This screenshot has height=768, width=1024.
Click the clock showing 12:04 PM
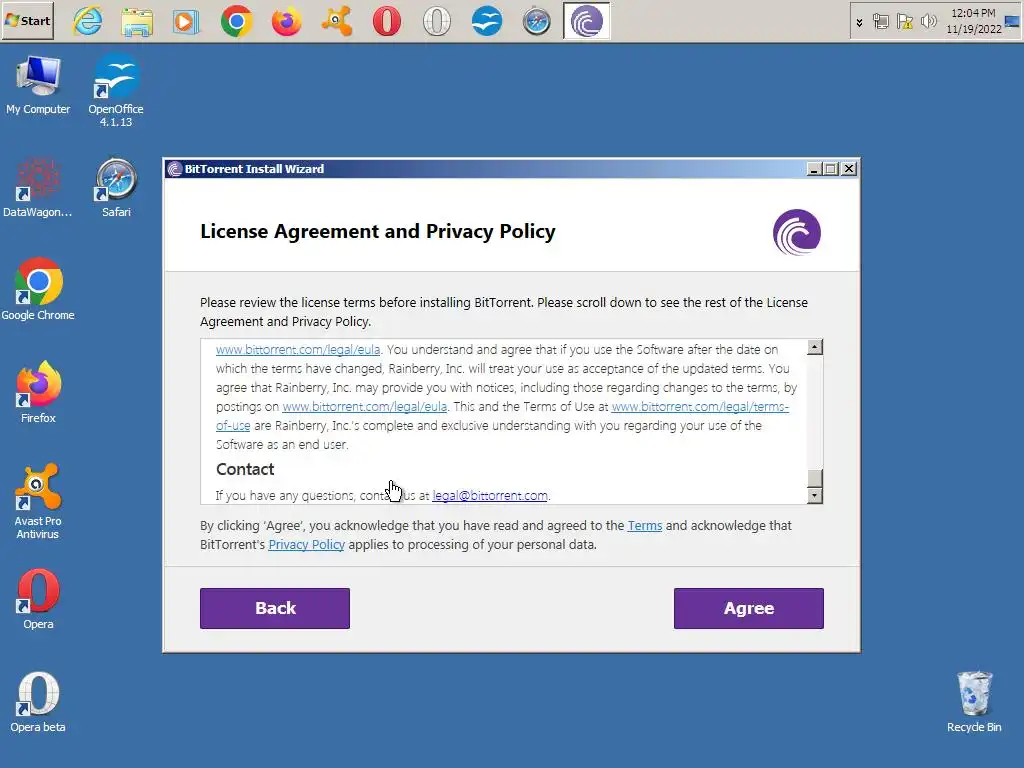coord(973,21)
